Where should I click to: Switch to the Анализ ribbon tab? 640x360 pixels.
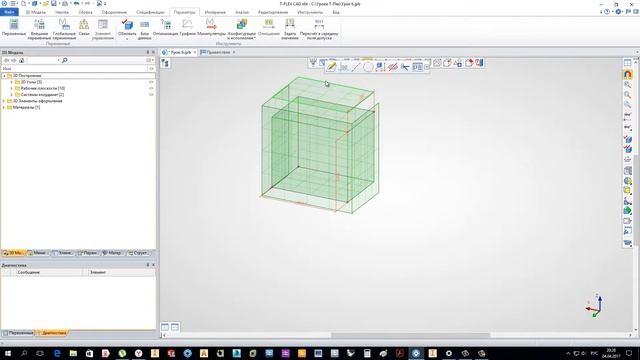242,12
